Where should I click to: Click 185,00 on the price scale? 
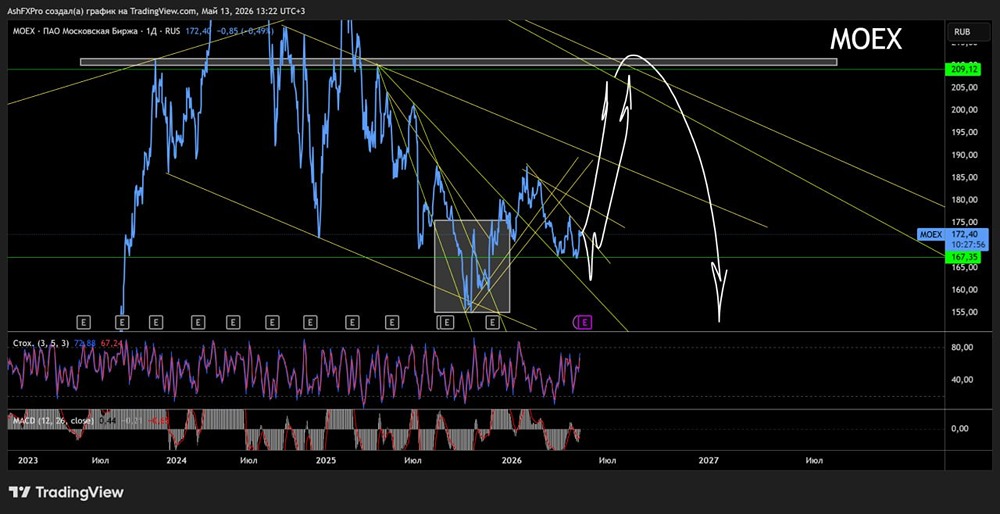pyautogui.click(x=965, y=177)
